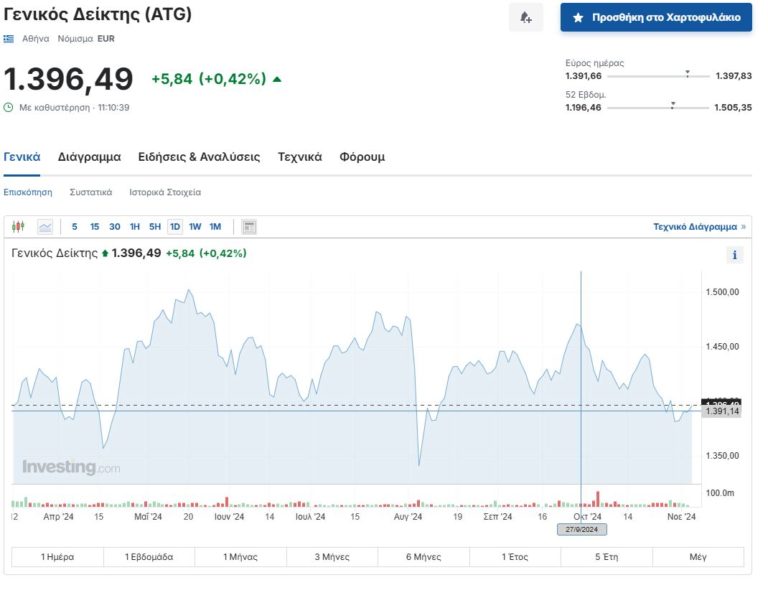Screen dimensions: 768x603
Task: Toggle the 1D chart interval
Action: [x=174, y=227]
